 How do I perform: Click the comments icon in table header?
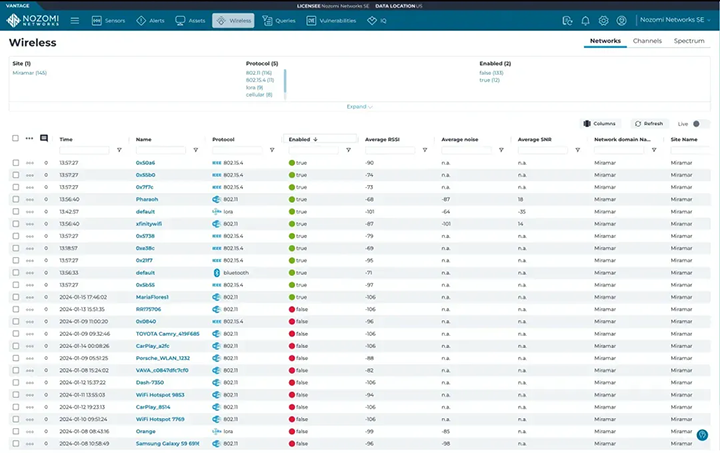(44, 139)
